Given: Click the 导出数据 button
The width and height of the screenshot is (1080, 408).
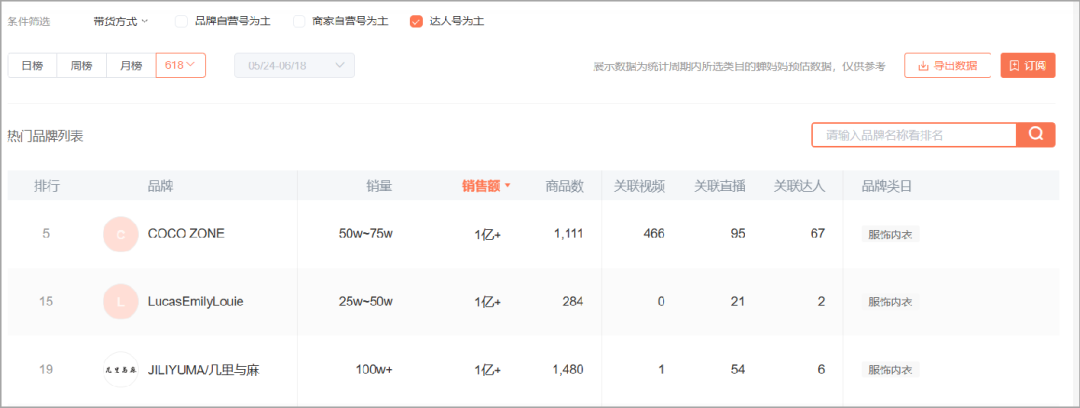Looking at the screenshot, I should (947, 66).
